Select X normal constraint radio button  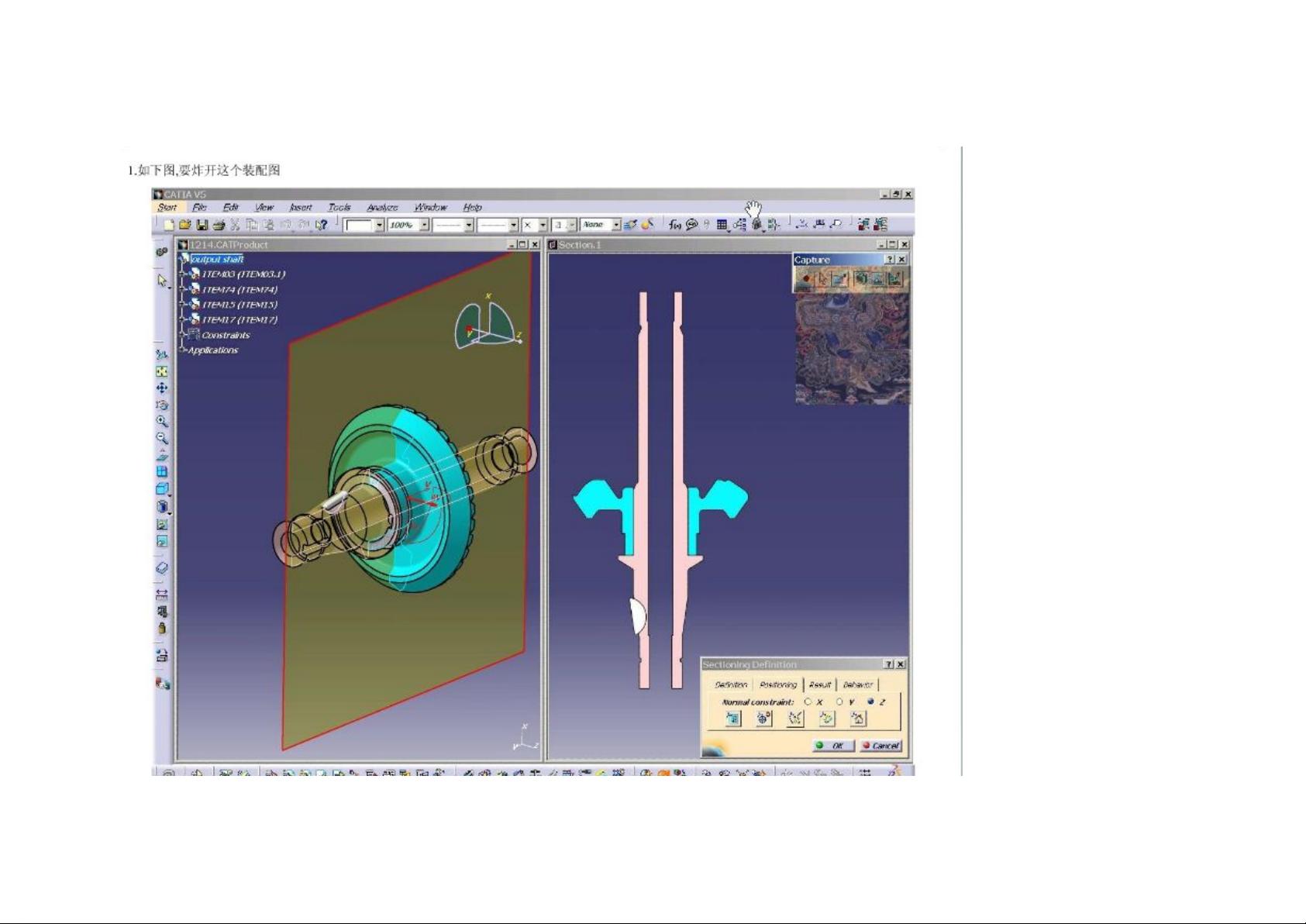coord(808,702)
